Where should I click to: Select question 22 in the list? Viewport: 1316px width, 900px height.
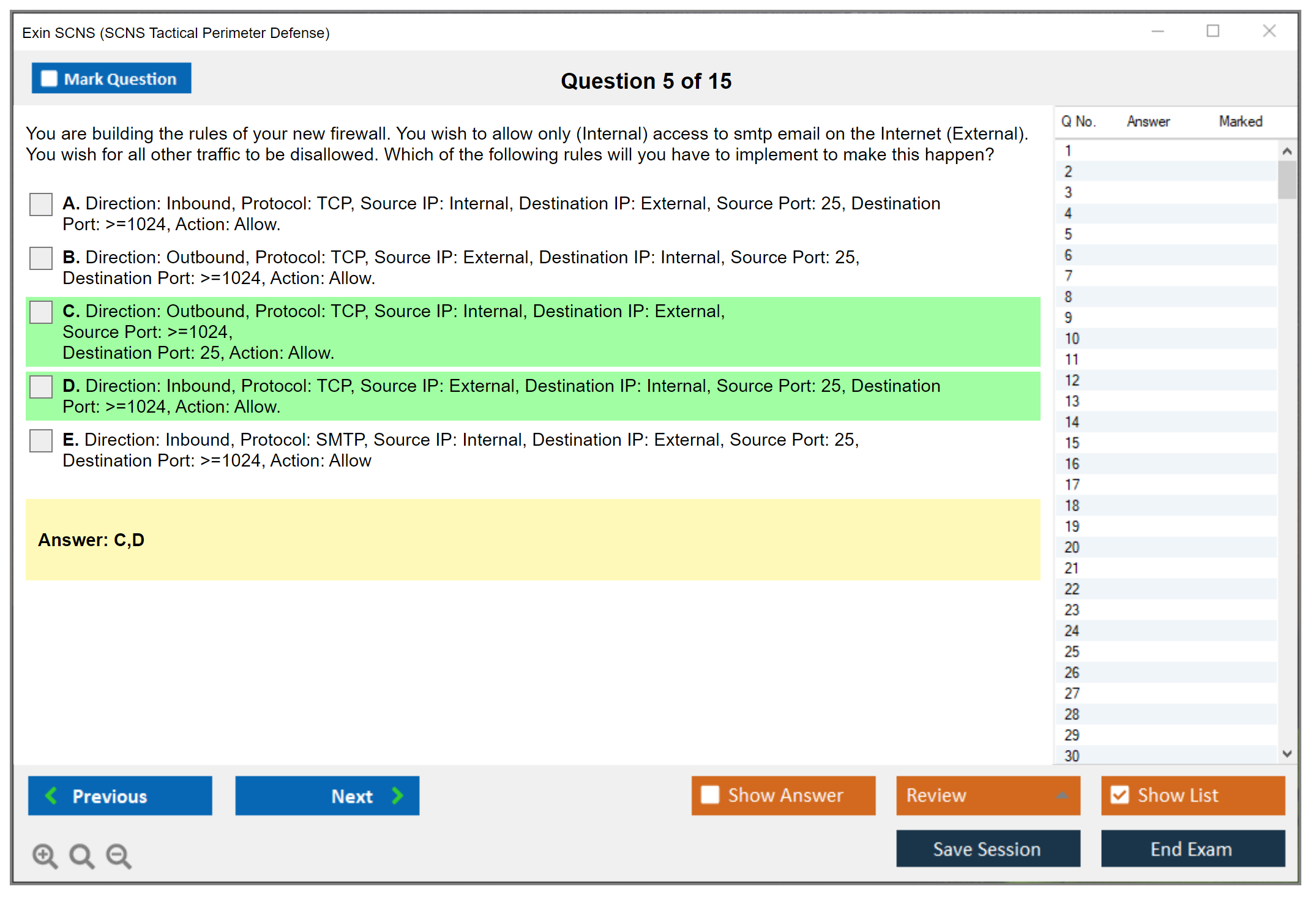[x=1072, y=589]
